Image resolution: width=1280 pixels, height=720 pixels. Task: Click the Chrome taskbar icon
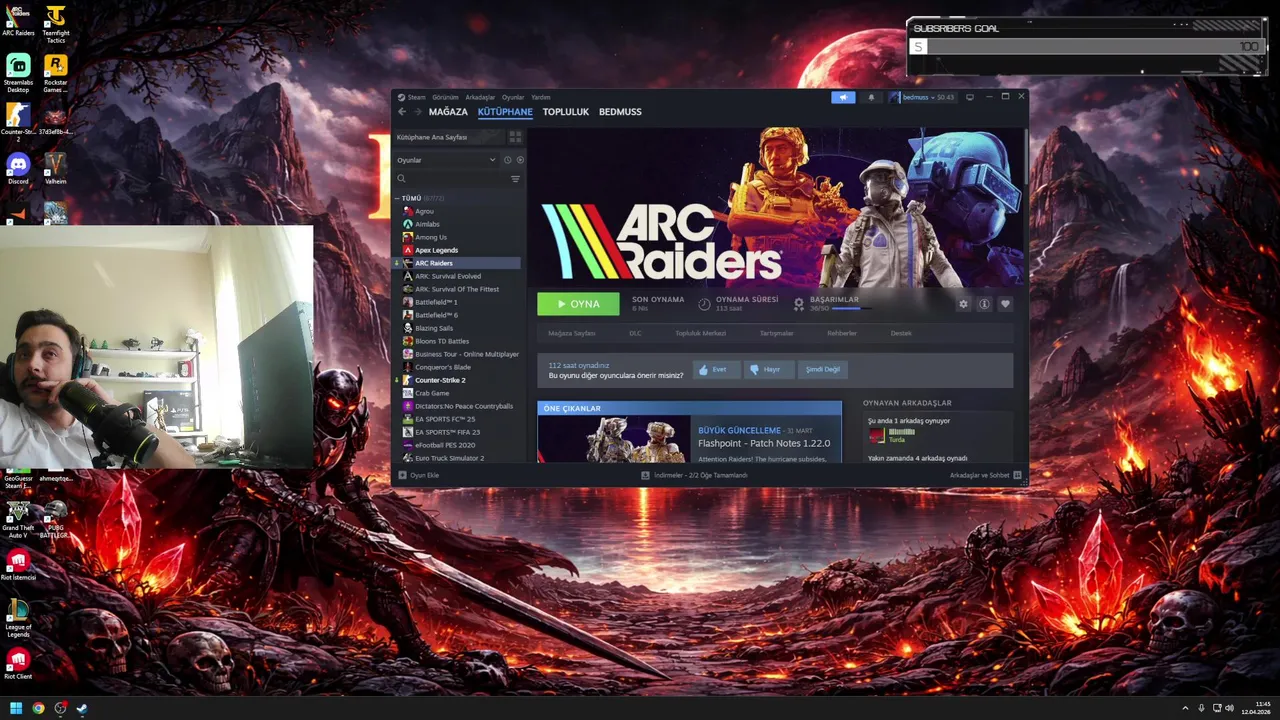coord(38,708)
